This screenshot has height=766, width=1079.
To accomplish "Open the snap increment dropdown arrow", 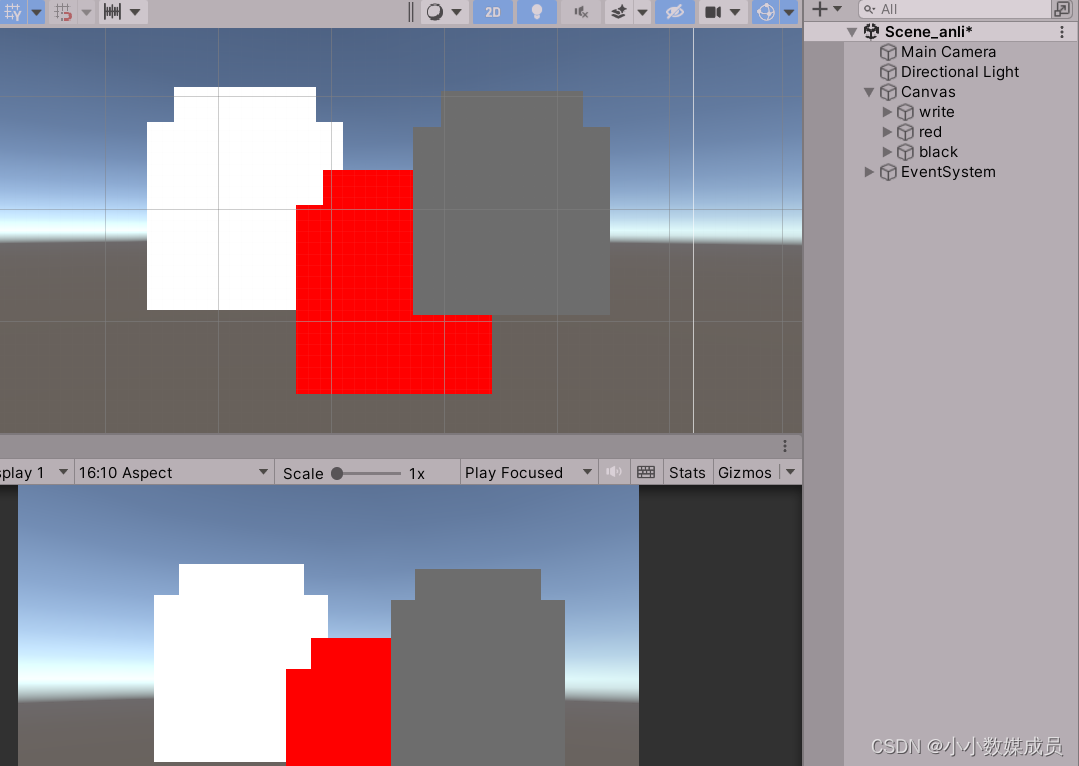I will point(135,12).
